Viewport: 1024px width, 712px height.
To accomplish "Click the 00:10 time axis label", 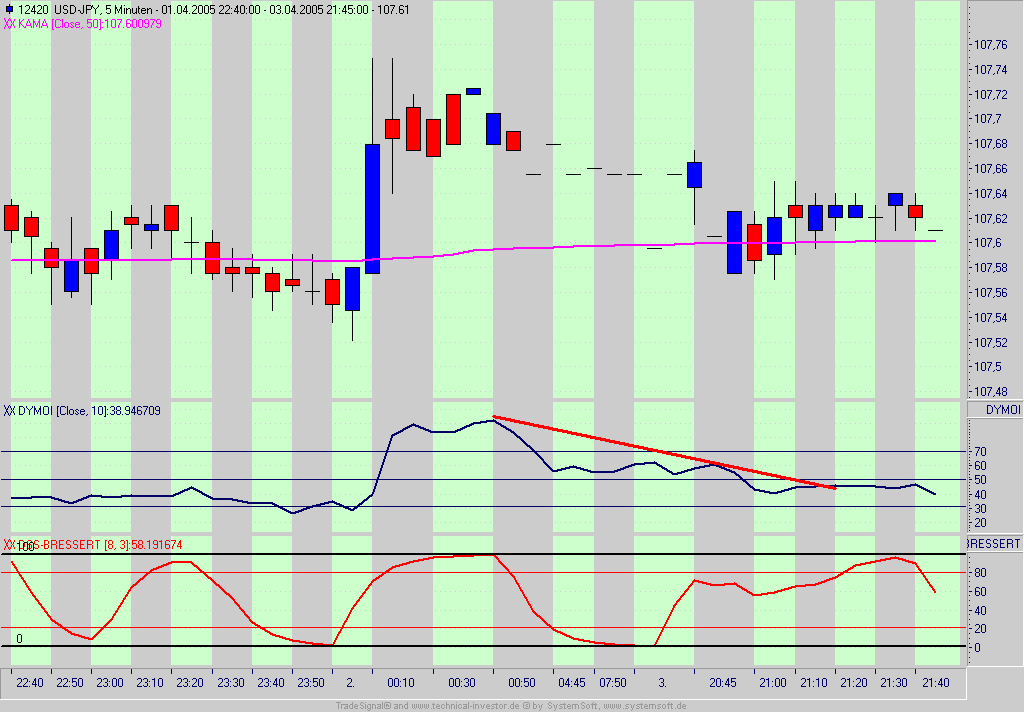I will [401, 683].
